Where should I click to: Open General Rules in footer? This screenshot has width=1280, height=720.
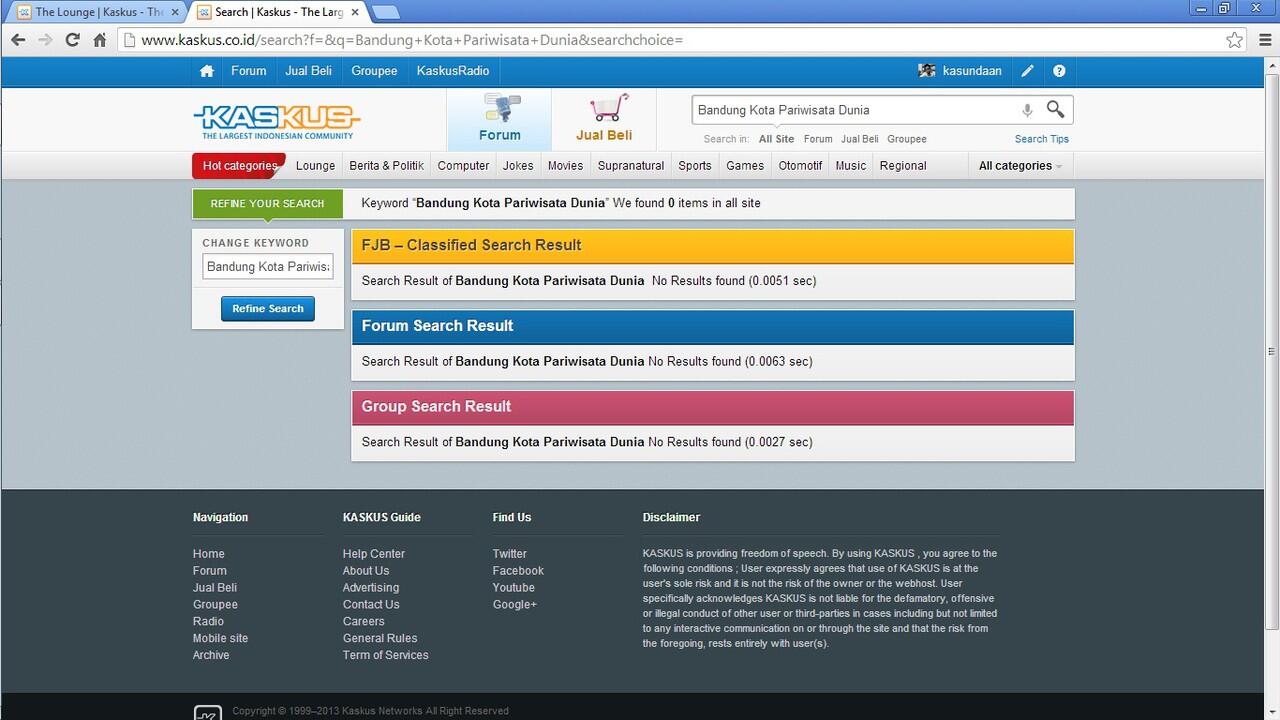pos(380,639)
